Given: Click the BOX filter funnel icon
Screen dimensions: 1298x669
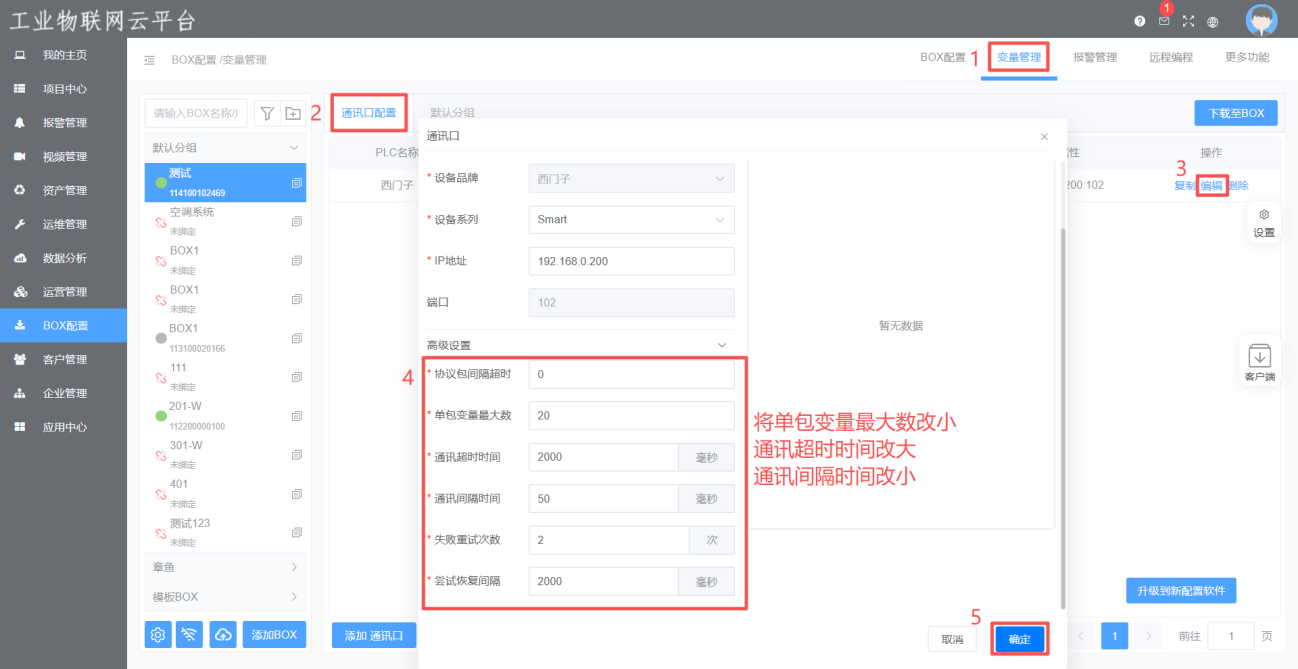Looking at the screenshot, I should click(x=267, y=114).
